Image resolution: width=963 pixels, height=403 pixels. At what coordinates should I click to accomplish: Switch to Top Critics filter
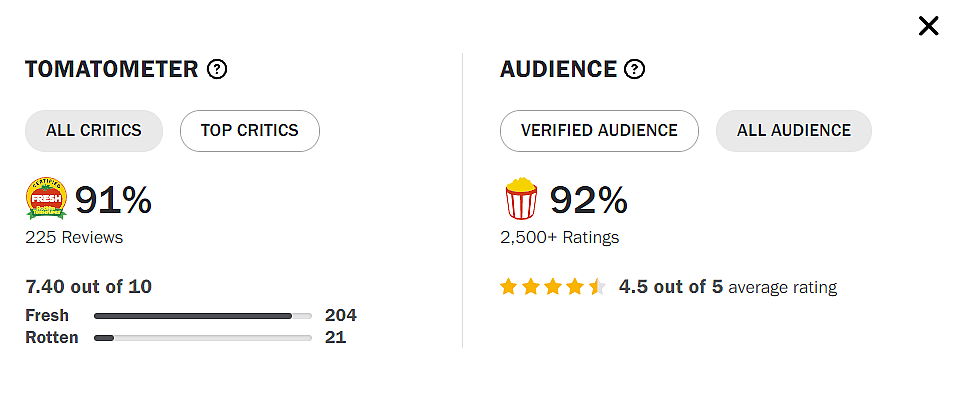tap(249, 130)
